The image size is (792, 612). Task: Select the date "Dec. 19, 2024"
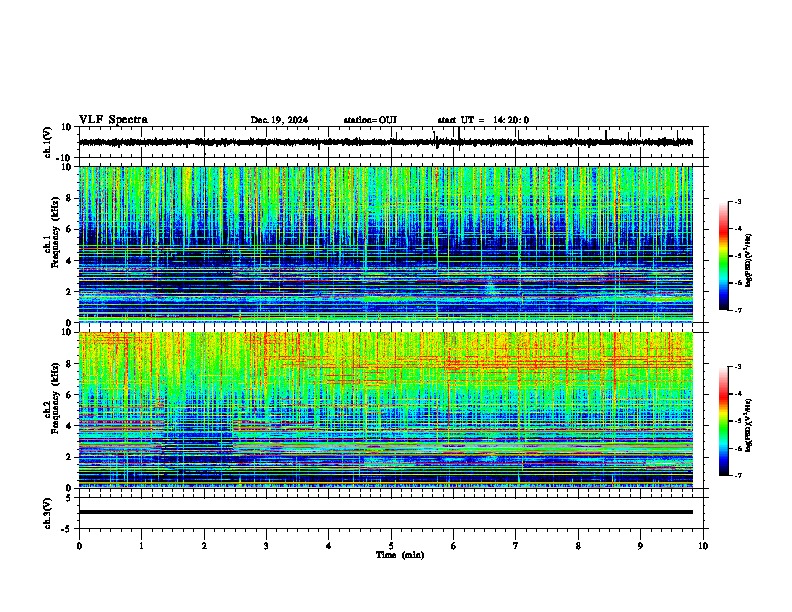[x=279, y=120]
